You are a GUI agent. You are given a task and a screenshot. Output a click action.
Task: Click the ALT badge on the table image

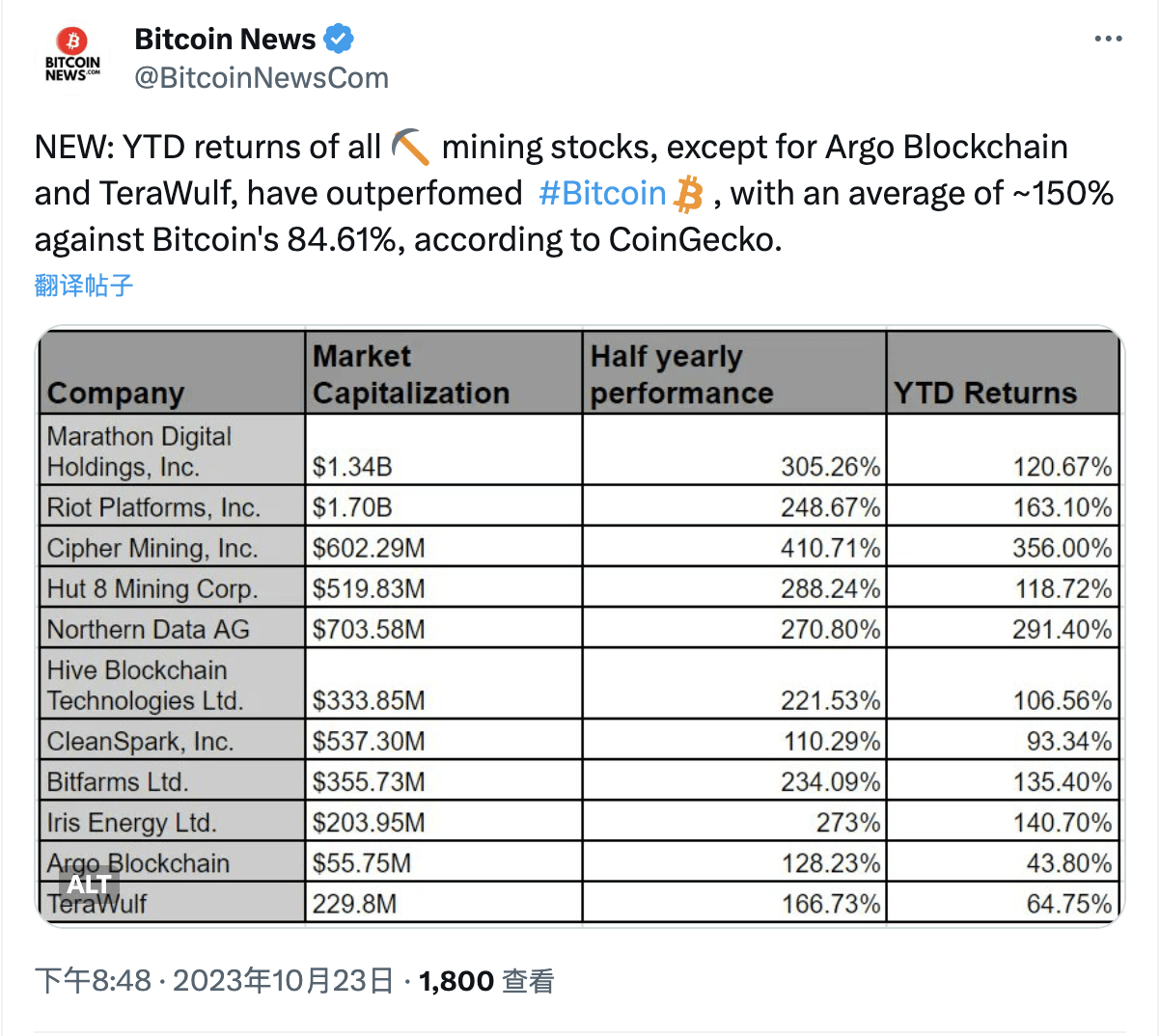tap(87, 883)
